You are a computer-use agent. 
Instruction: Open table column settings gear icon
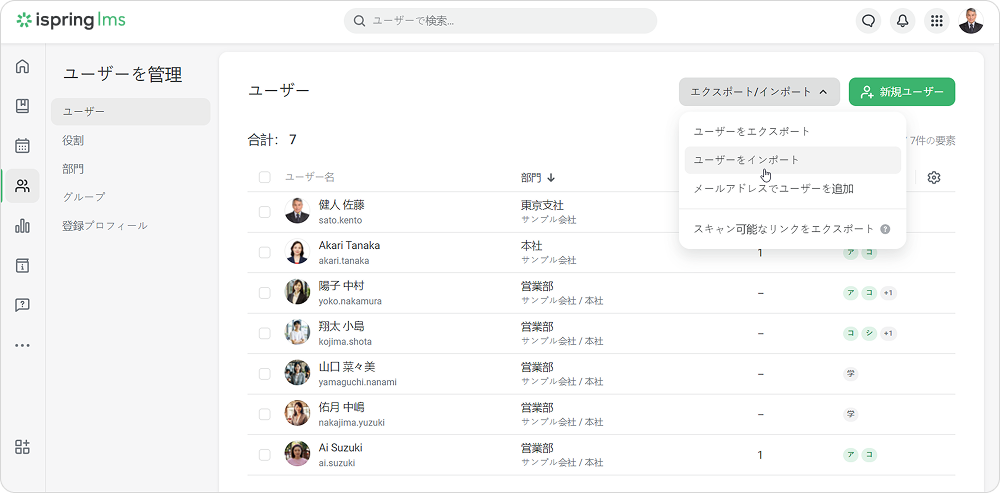tap(934, 177)
